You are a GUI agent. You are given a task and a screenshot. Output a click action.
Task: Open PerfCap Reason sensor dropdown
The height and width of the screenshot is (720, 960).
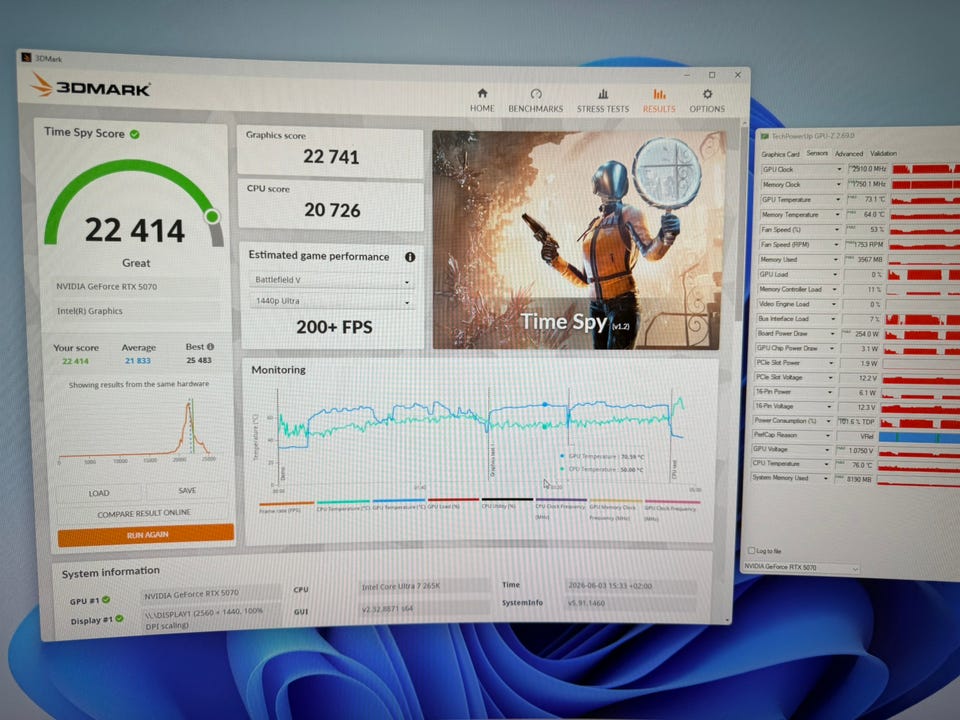point(828,435)
